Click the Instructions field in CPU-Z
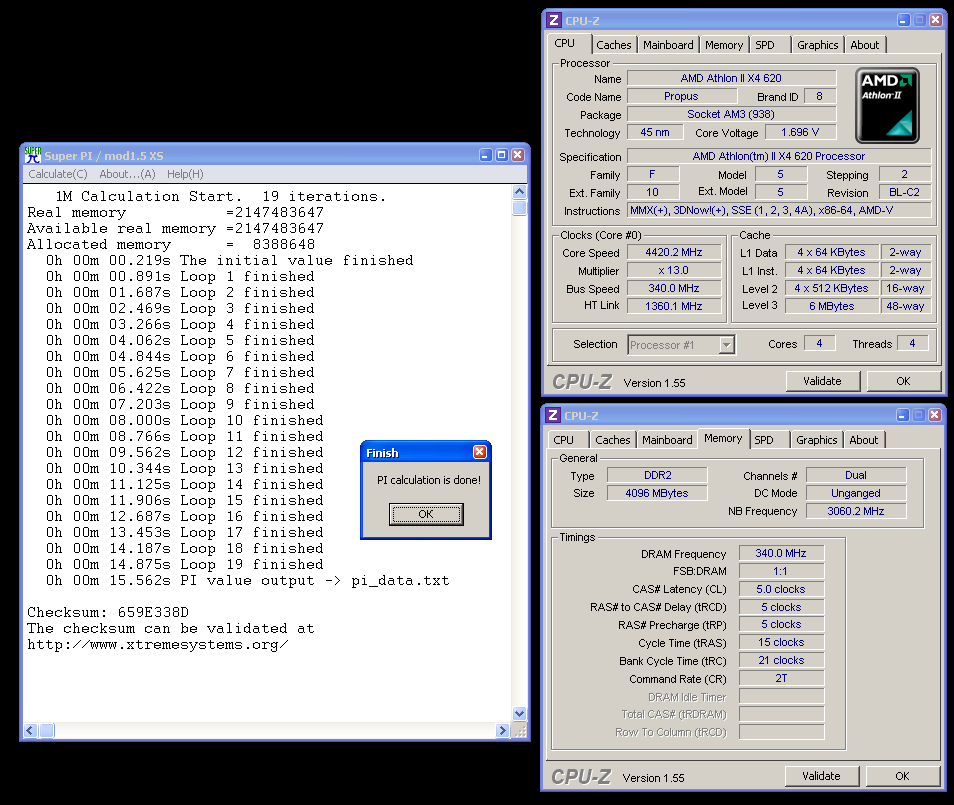 [x=779, y=211]
